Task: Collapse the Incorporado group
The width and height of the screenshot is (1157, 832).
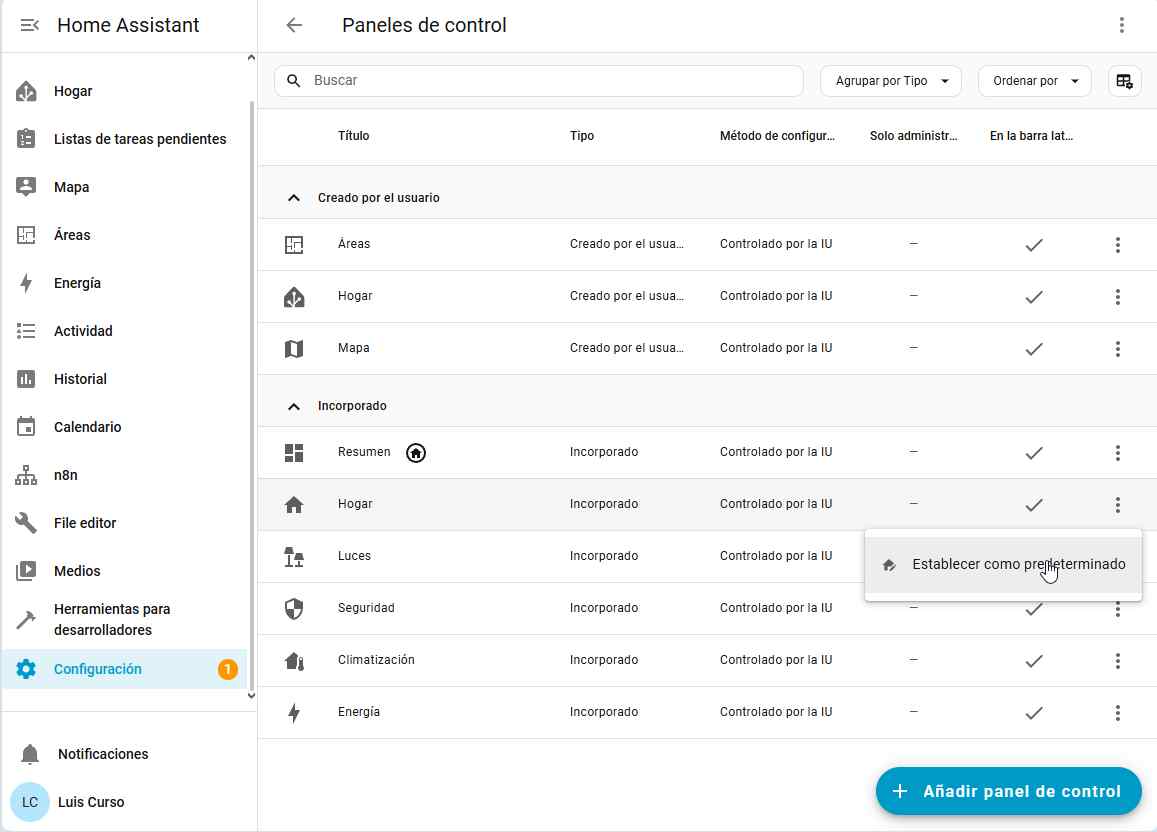Action: coord(294,406)
